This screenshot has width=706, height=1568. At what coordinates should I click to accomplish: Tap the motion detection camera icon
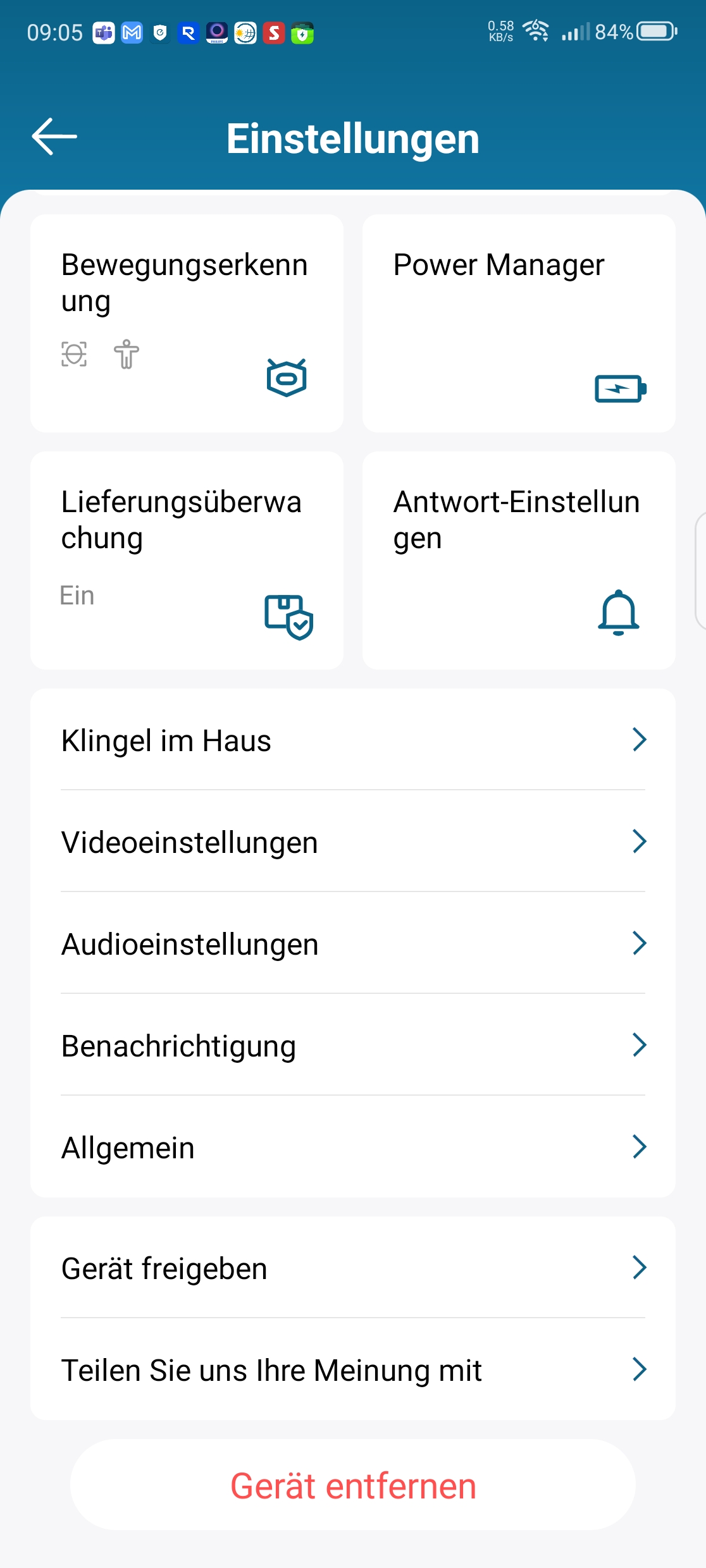pos(287,378)
